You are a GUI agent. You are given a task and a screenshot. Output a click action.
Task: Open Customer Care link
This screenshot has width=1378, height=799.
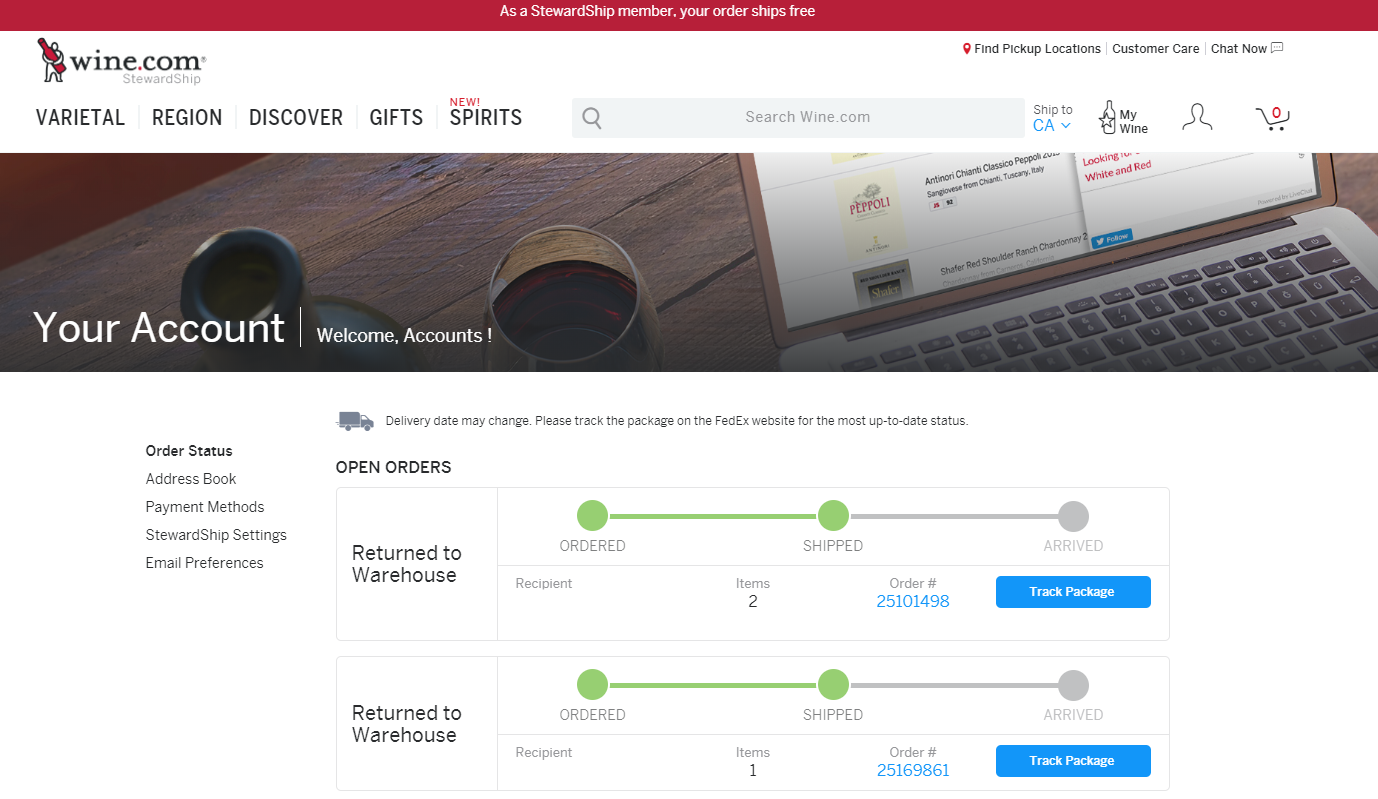(x=1156, y=49)
